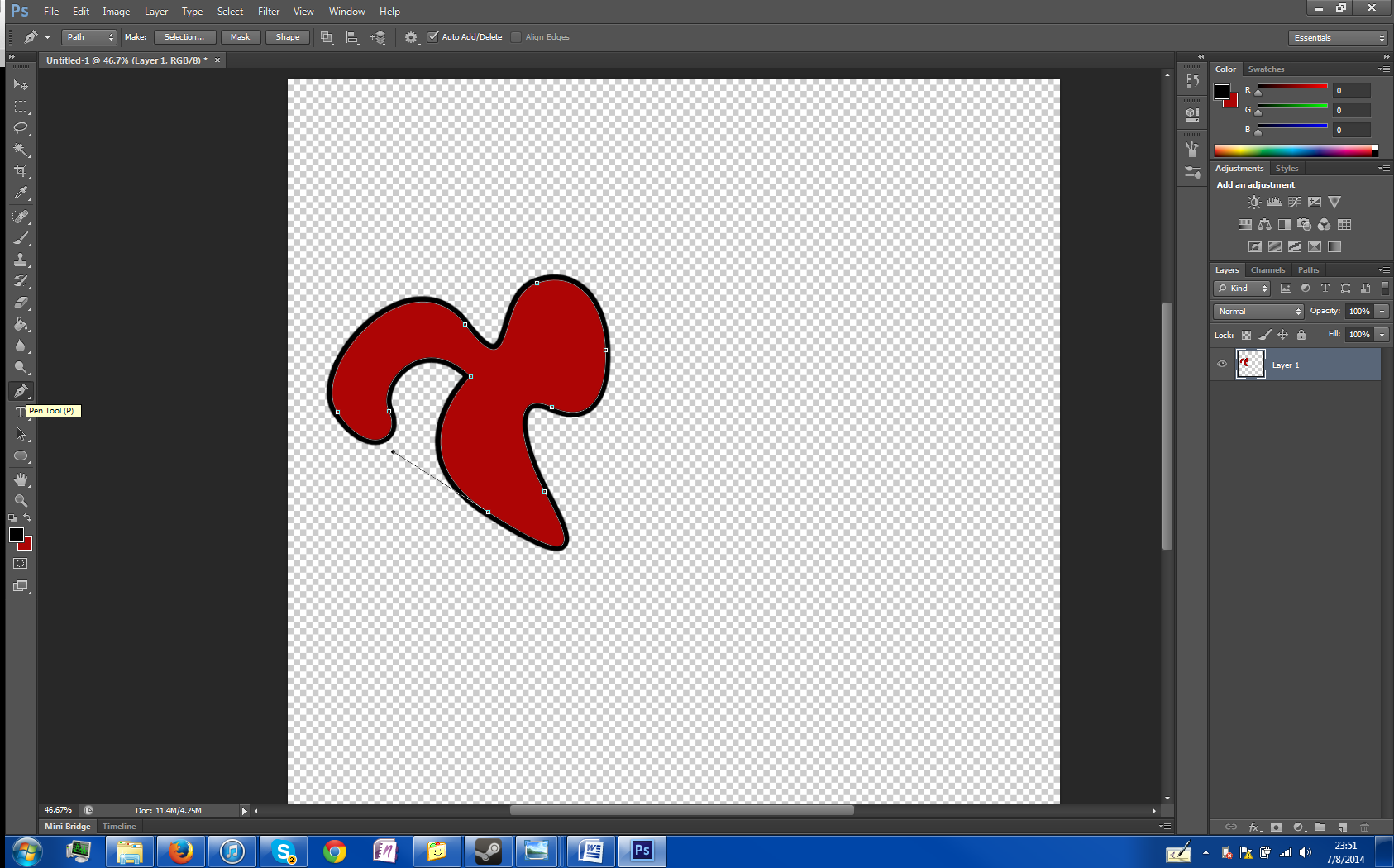Open the Essentials workspace dropdown
1394x868 pixels.
click(x=1337, y=38)
